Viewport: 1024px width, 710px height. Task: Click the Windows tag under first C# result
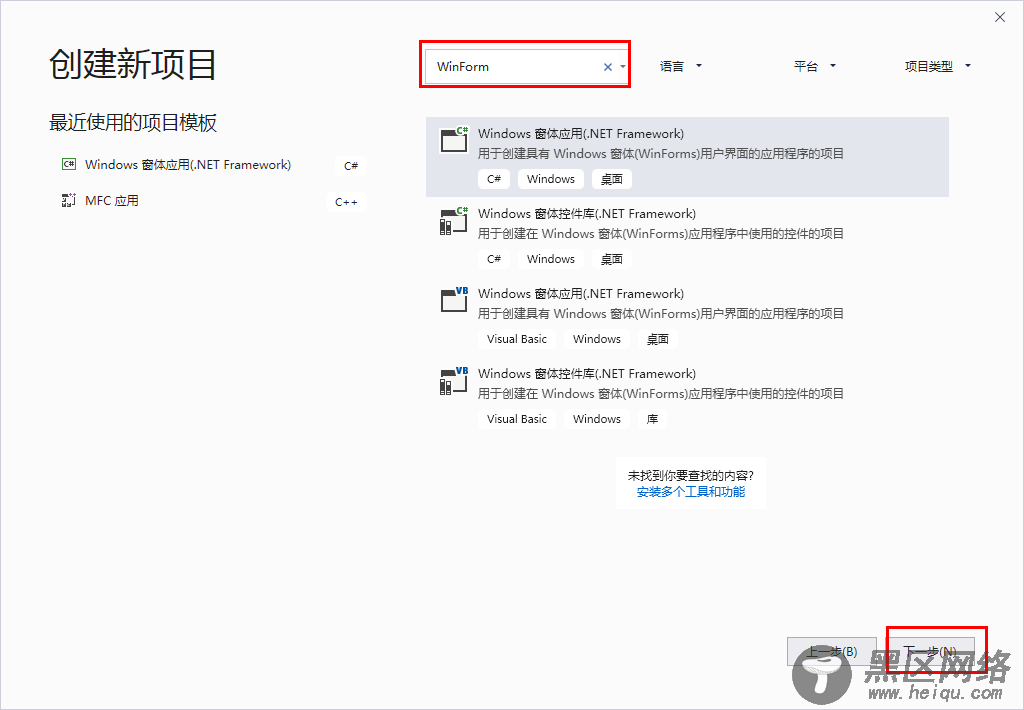pos(551,179)
